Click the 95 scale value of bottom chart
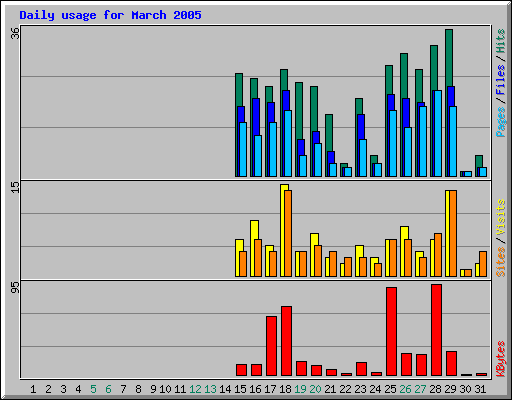Viewport: 512px width, 400px height. tap(15, 287)
